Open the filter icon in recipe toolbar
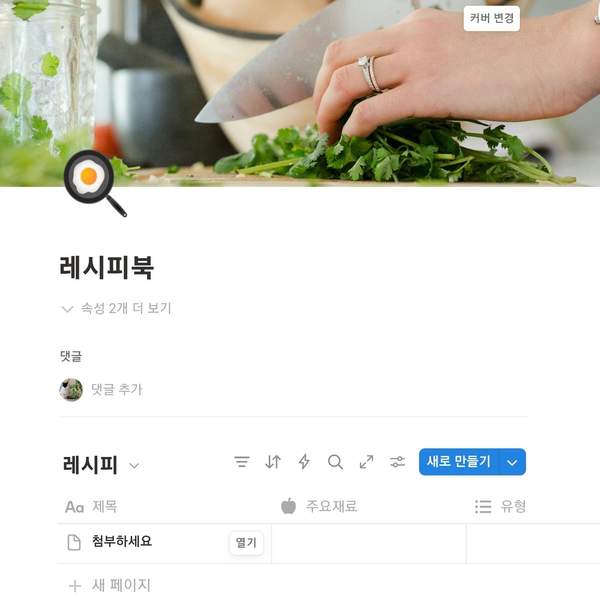 tap(242, 462)
